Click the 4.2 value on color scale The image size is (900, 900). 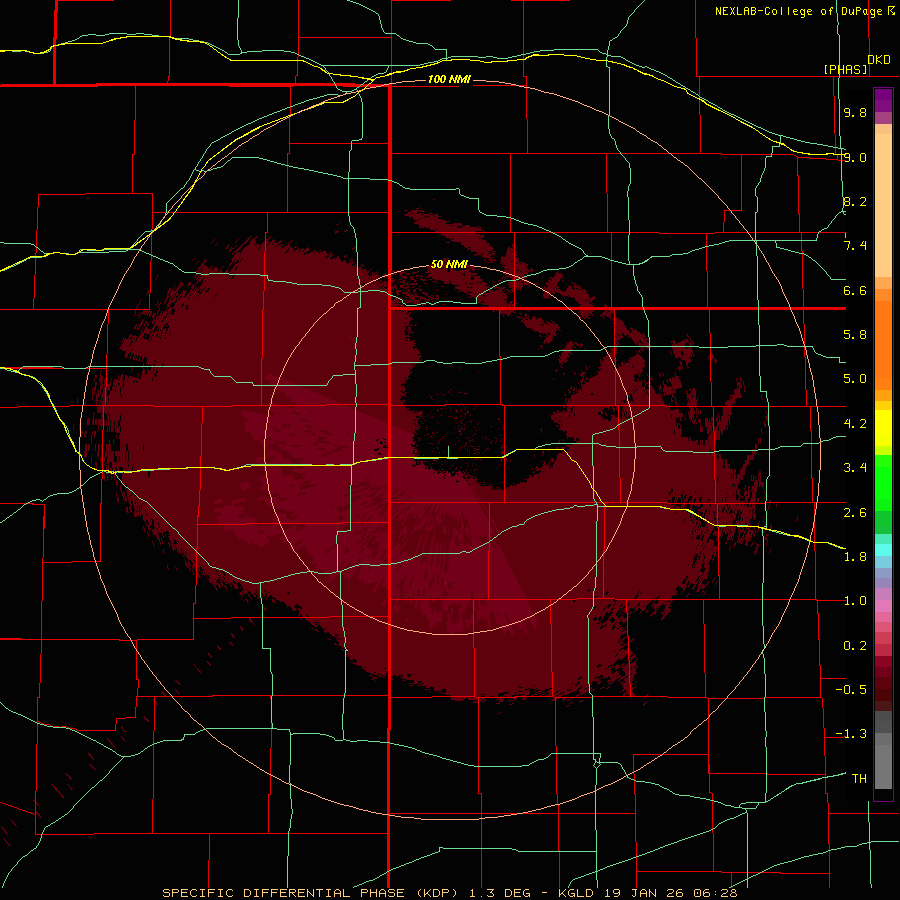pyautogui.click(x=855, y=424)
